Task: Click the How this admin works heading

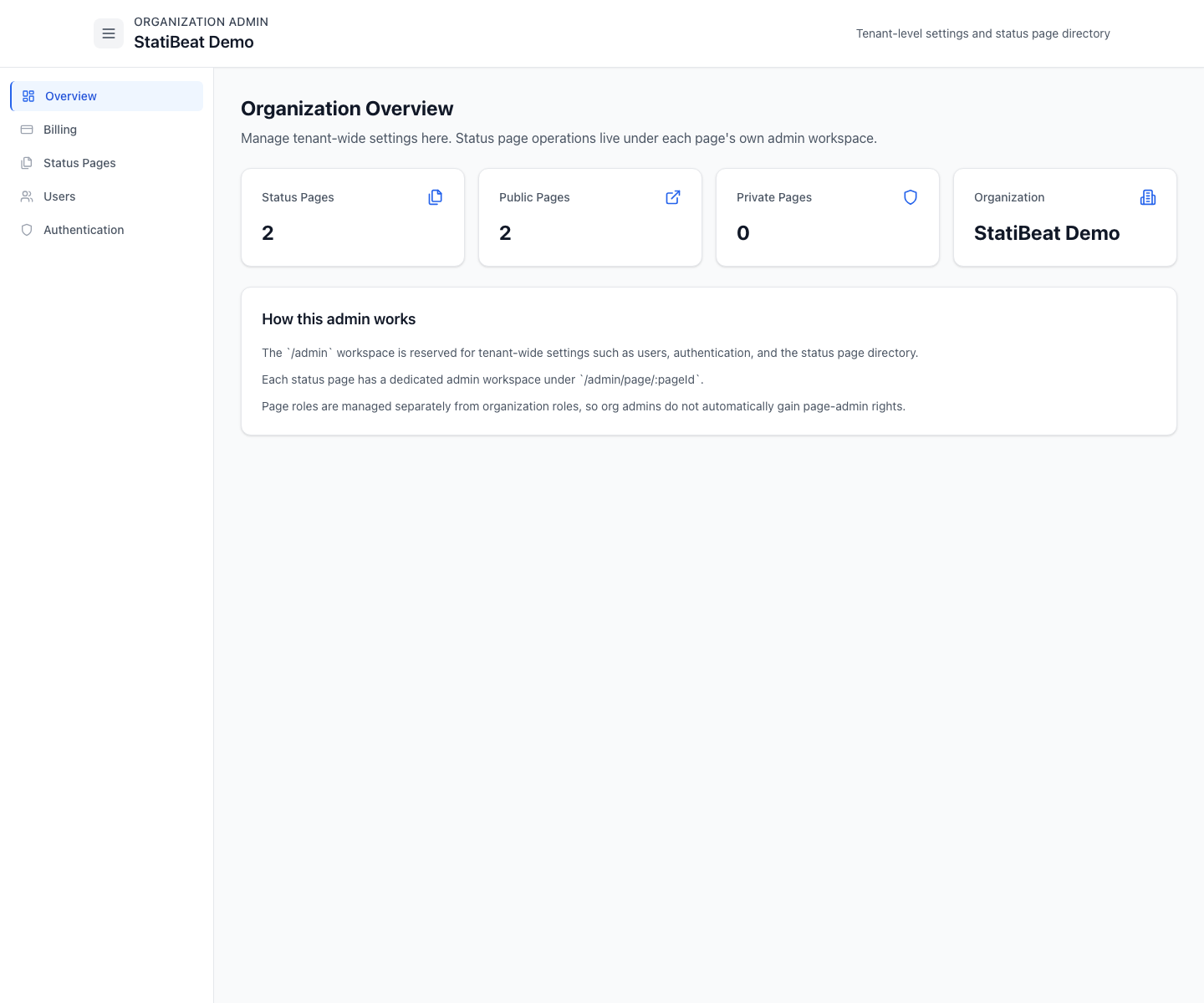Action: point(339,318)
